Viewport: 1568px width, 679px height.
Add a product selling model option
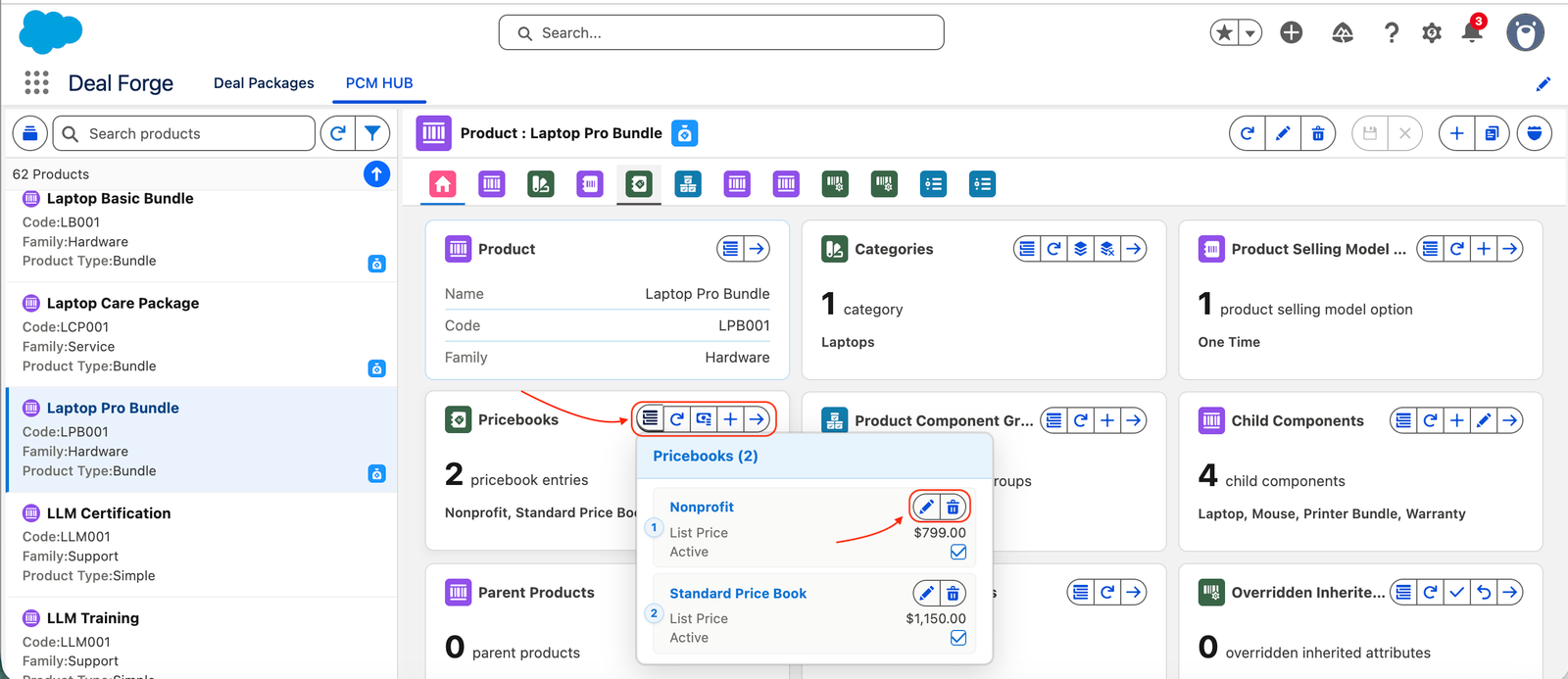coord(1484,249)
